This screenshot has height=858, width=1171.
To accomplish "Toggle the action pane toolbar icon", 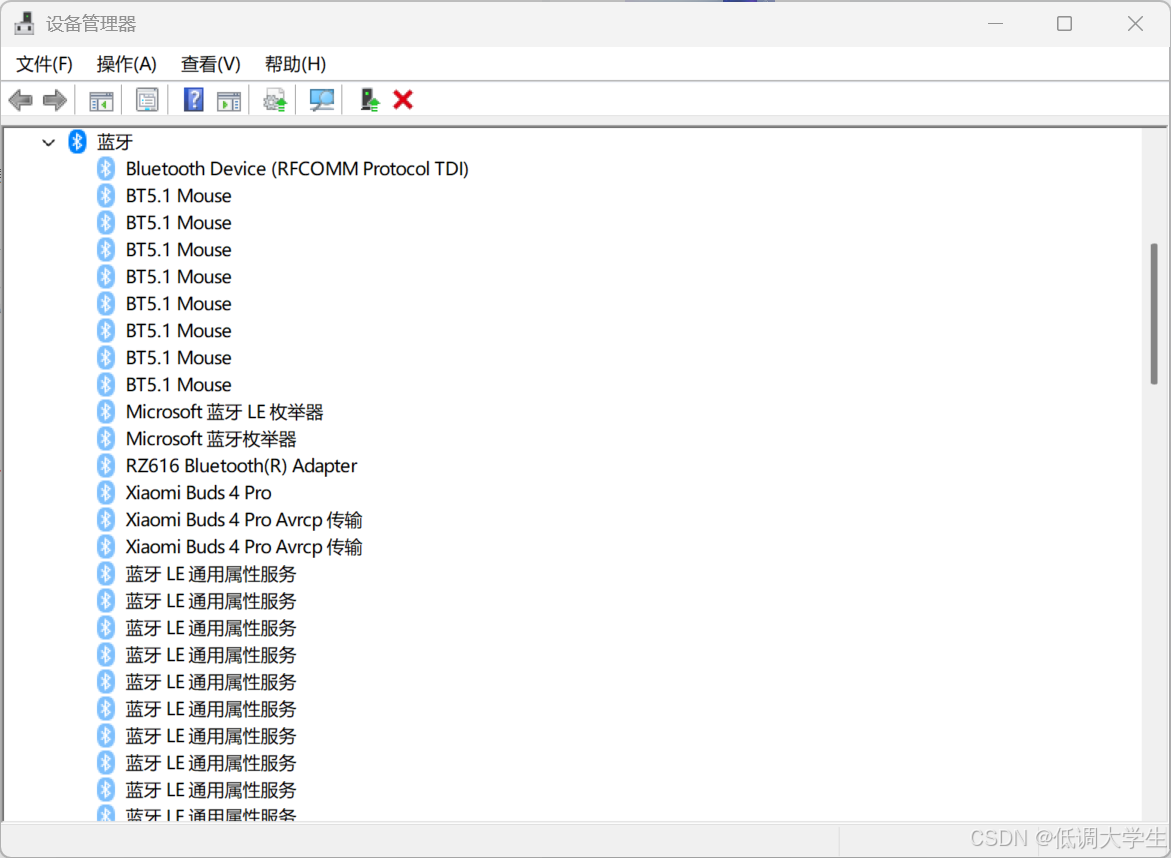I will point(229,100).
